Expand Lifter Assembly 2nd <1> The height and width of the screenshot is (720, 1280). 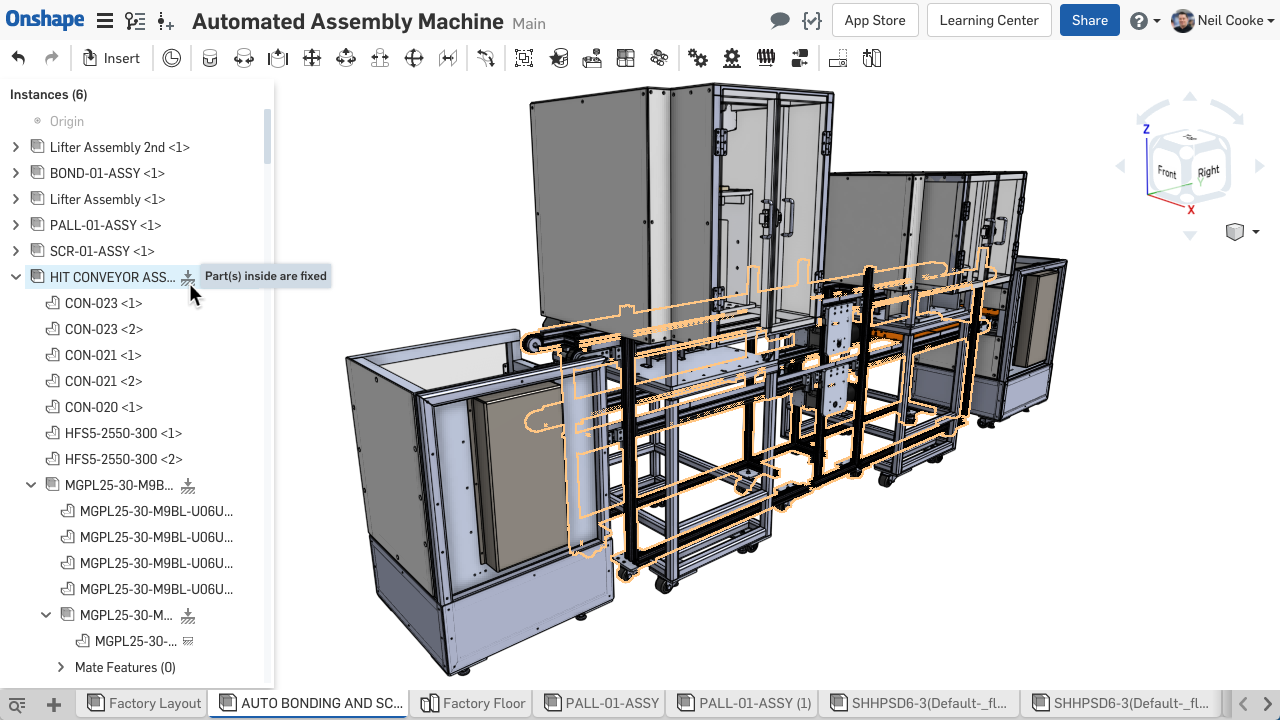16,147
